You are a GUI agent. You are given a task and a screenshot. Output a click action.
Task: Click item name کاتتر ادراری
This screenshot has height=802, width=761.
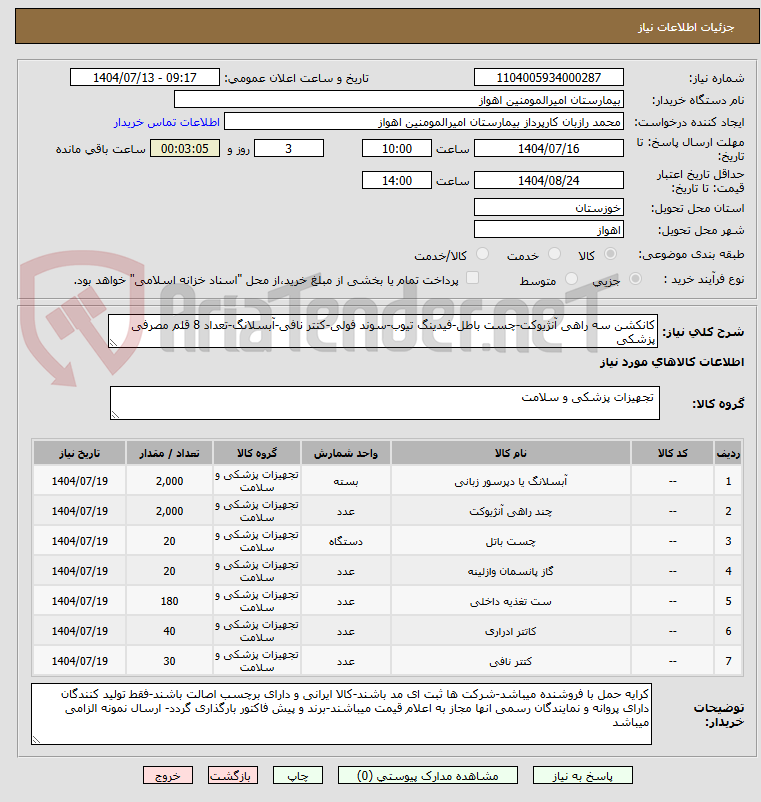tap(510, 631)
